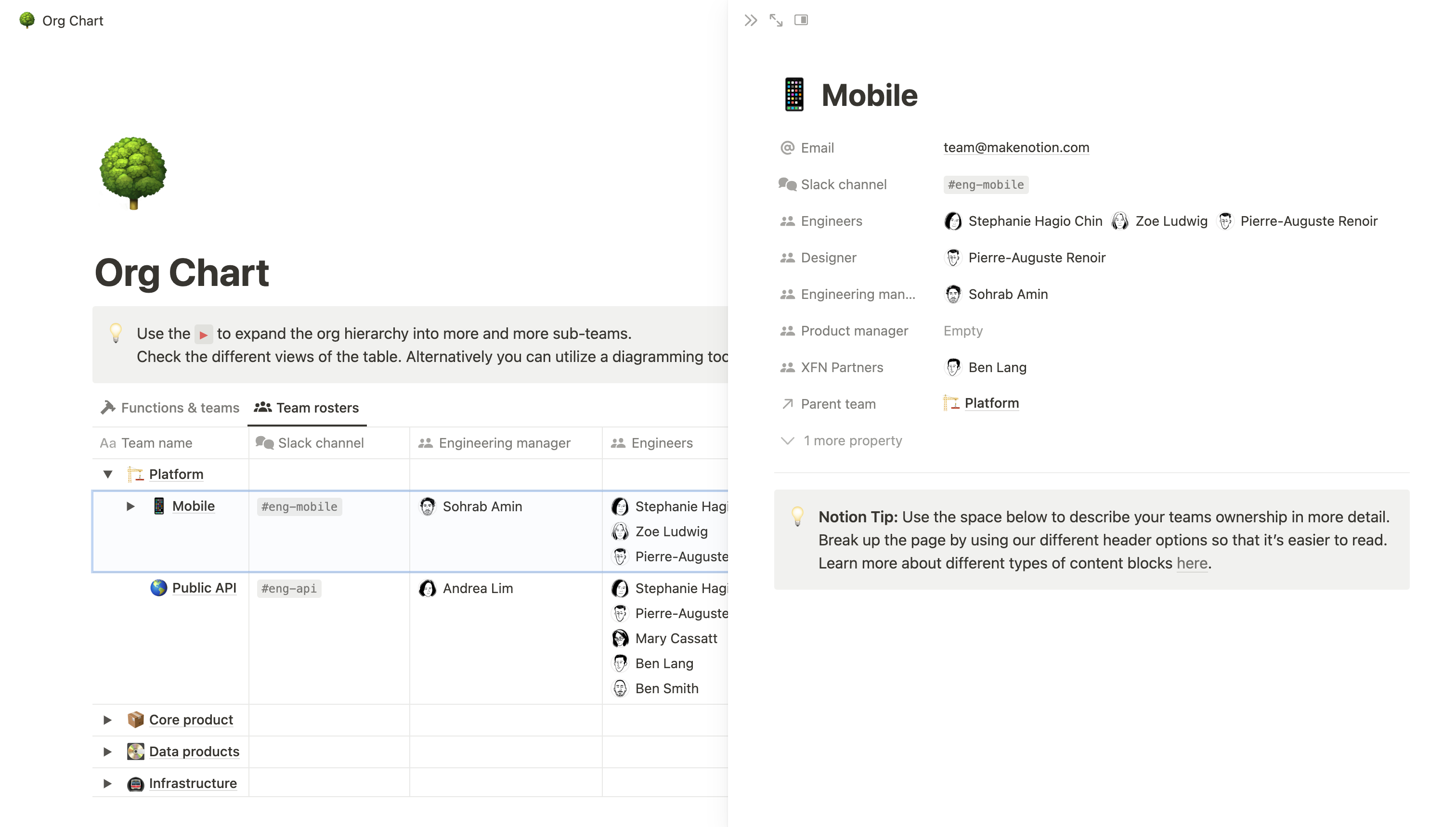
Task: Click the phone emoji icon beside Mobile title
Action: point(795,94)
